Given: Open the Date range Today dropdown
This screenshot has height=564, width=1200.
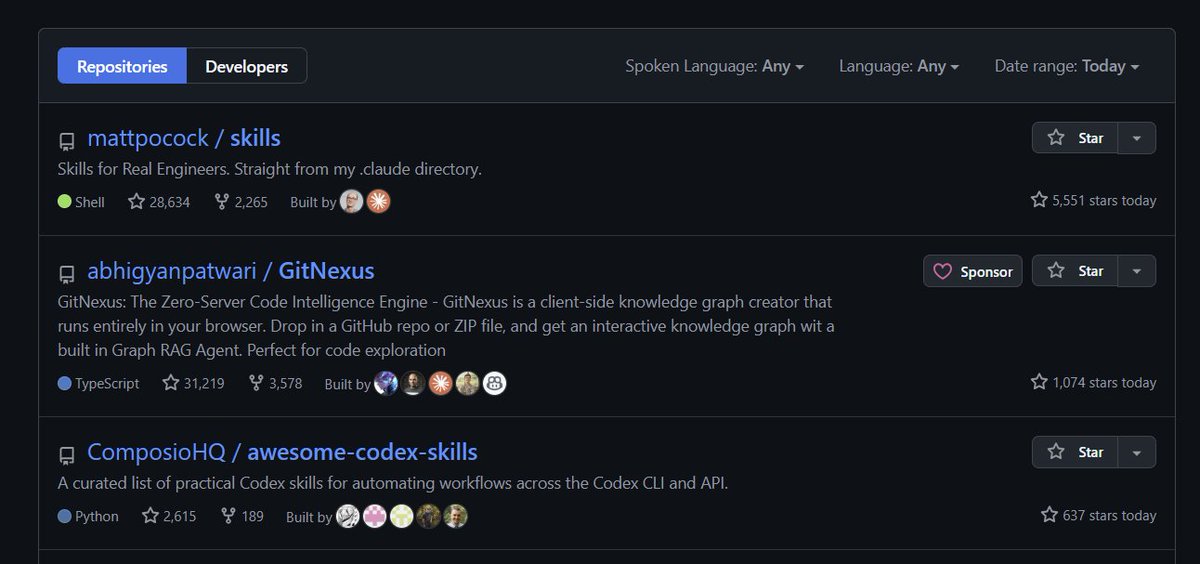Looking at the screenshot, I should [x=1067, y=66].
